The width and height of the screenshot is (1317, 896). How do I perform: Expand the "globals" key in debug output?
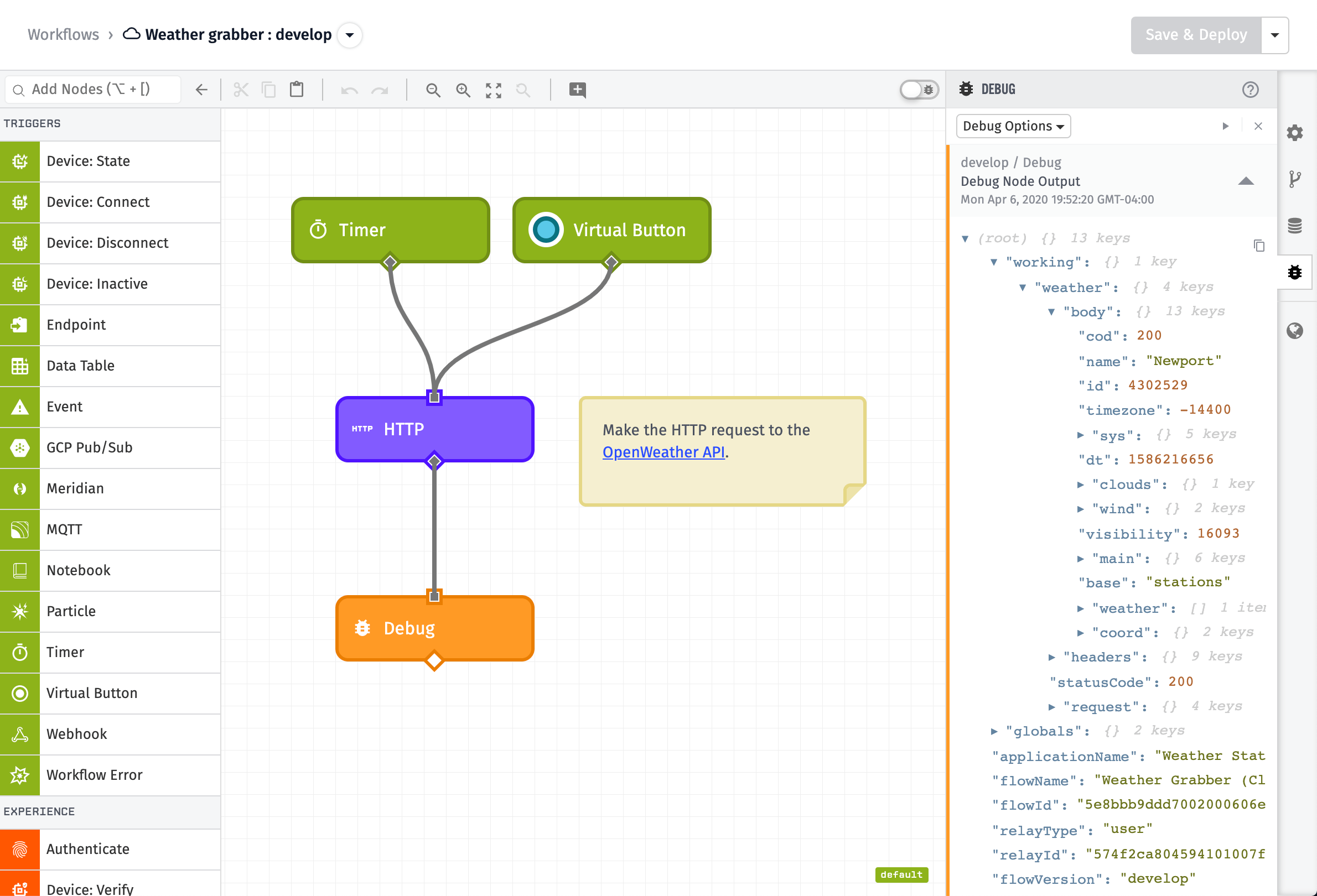pyautogui.click(x=994, y=731)
